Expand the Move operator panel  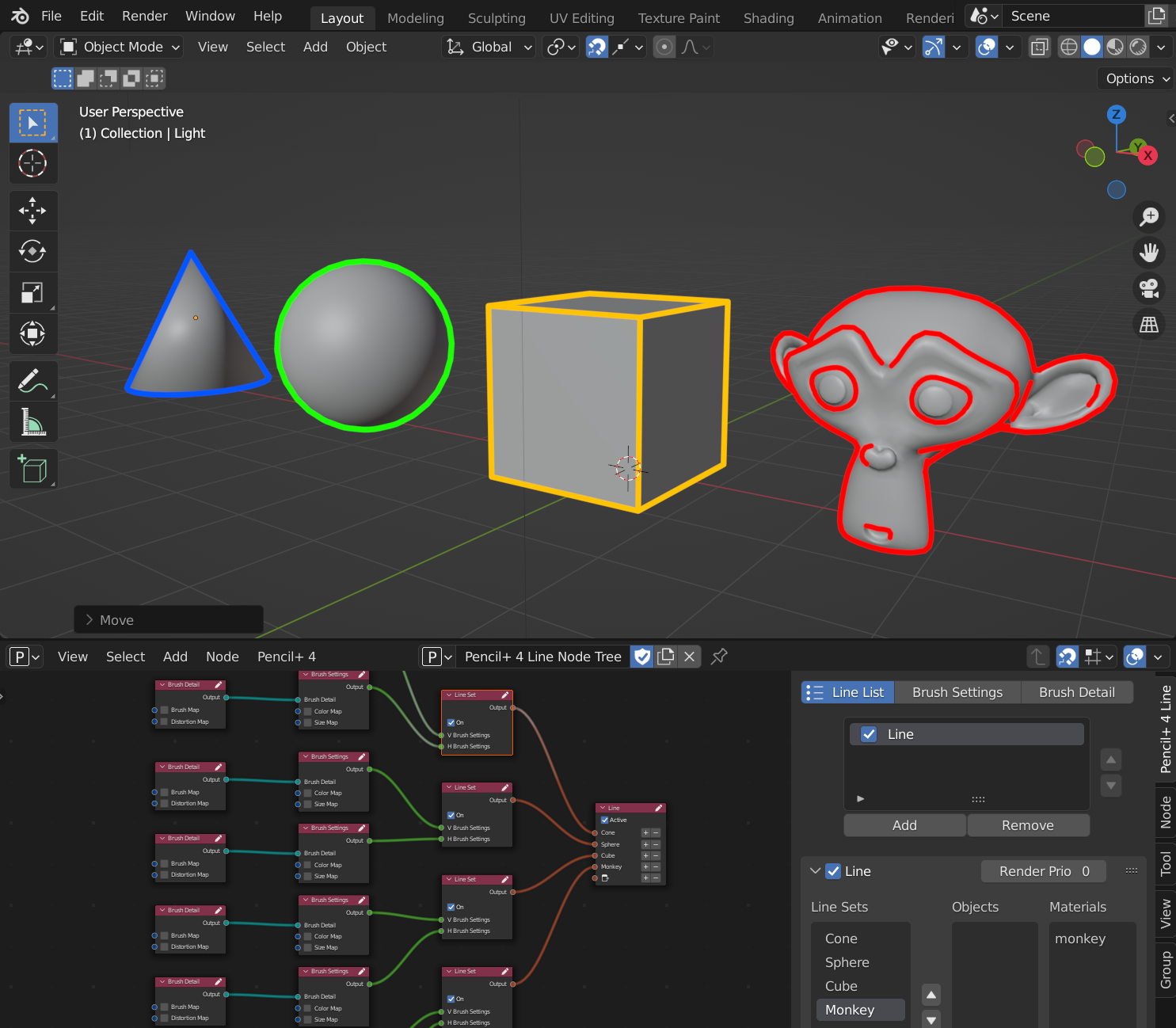[89, 620]
